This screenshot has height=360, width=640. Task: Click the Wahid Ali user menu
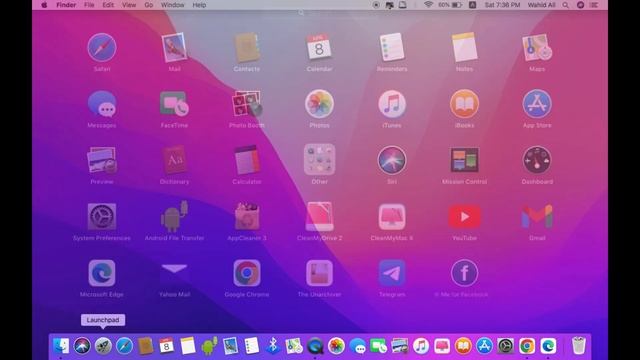541,5
